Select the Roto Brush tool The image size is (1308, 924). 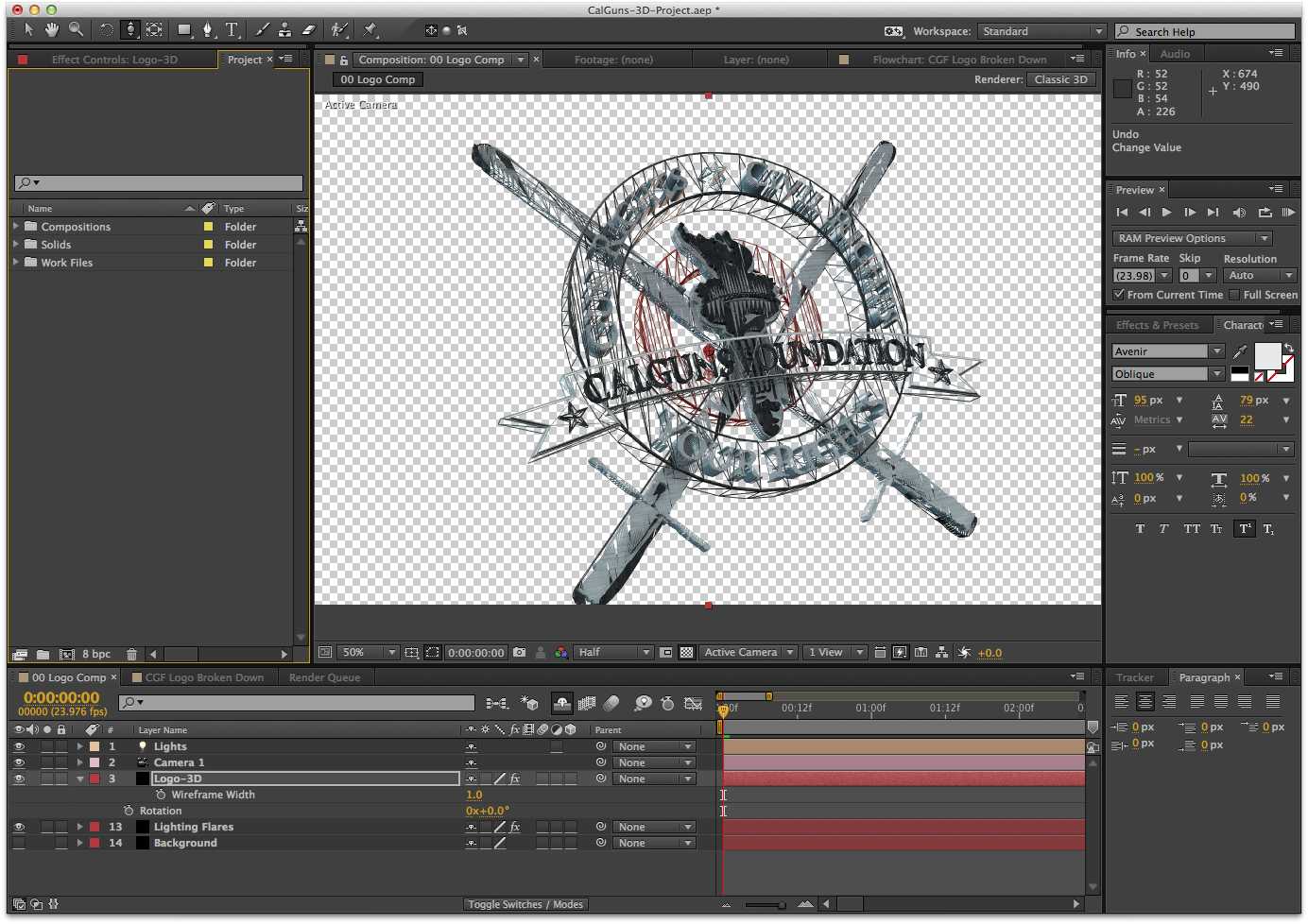click(339, 30)
